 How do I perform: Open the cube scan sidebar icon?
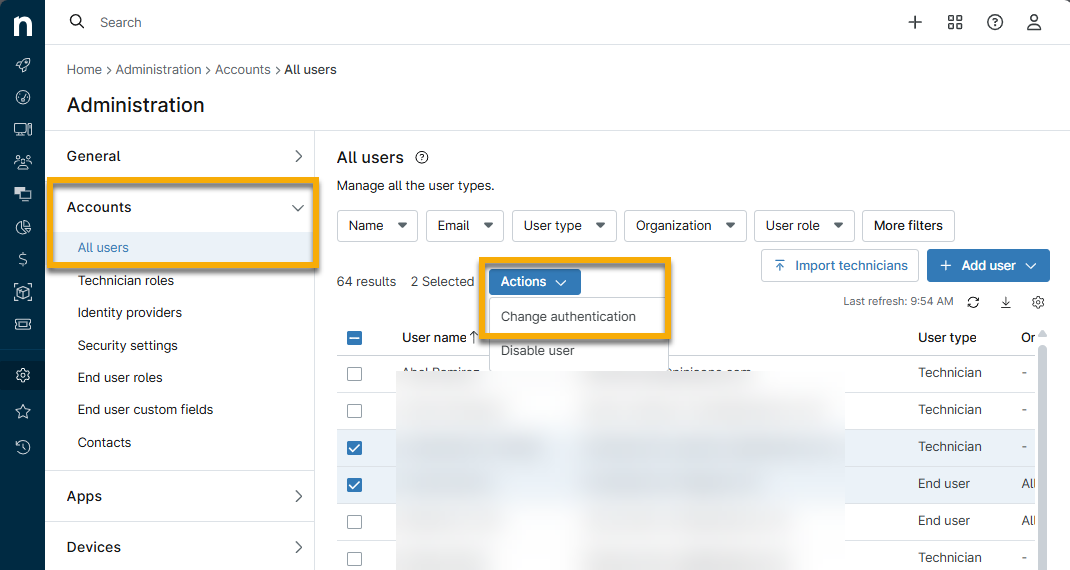(x=23, y=292)
